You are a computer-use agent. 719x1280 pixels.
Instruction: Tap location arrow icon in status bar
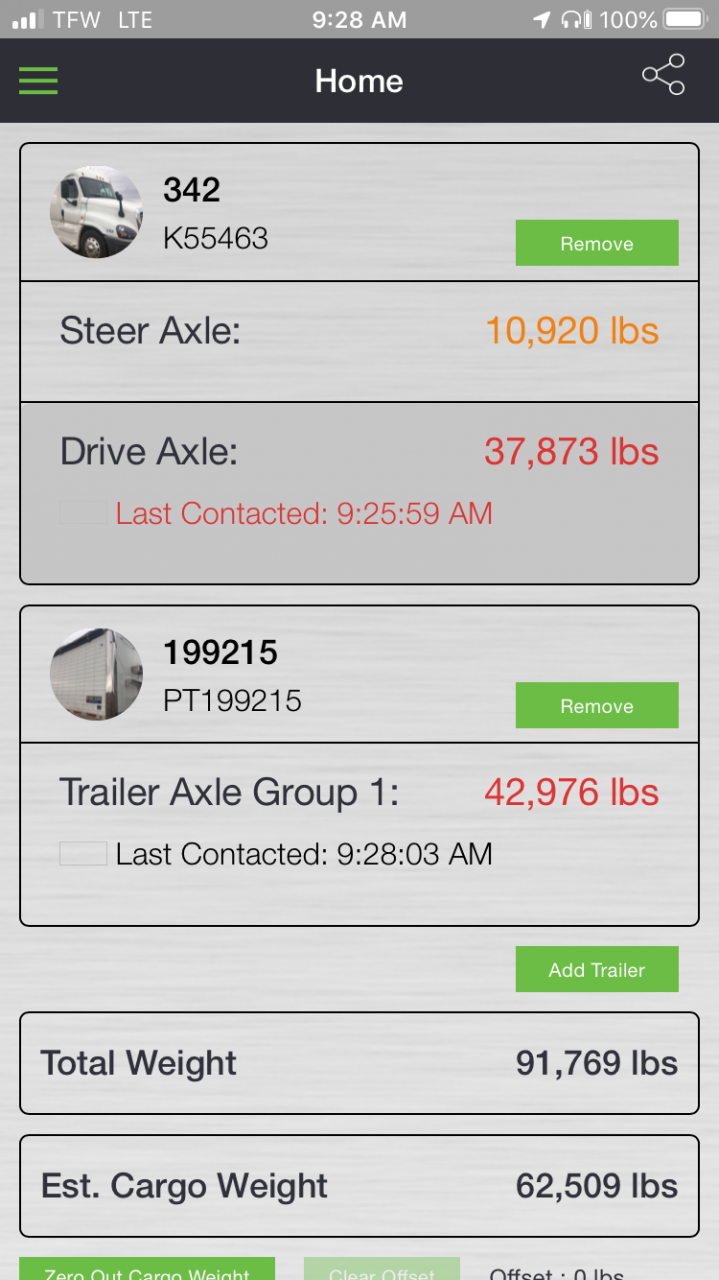541,19
